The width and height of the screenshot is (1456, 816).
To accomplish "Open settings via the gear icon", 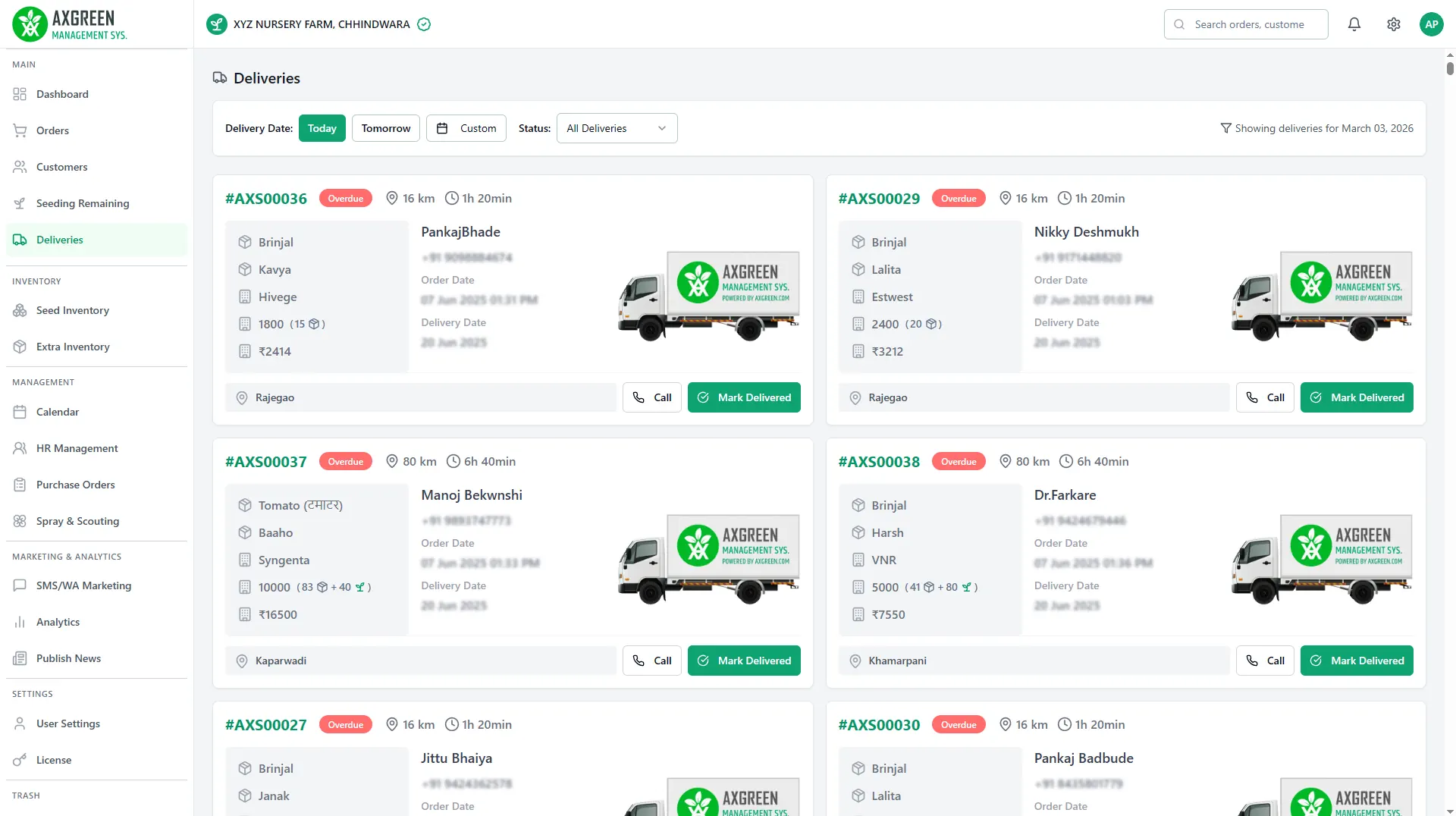I will 1393,24.
